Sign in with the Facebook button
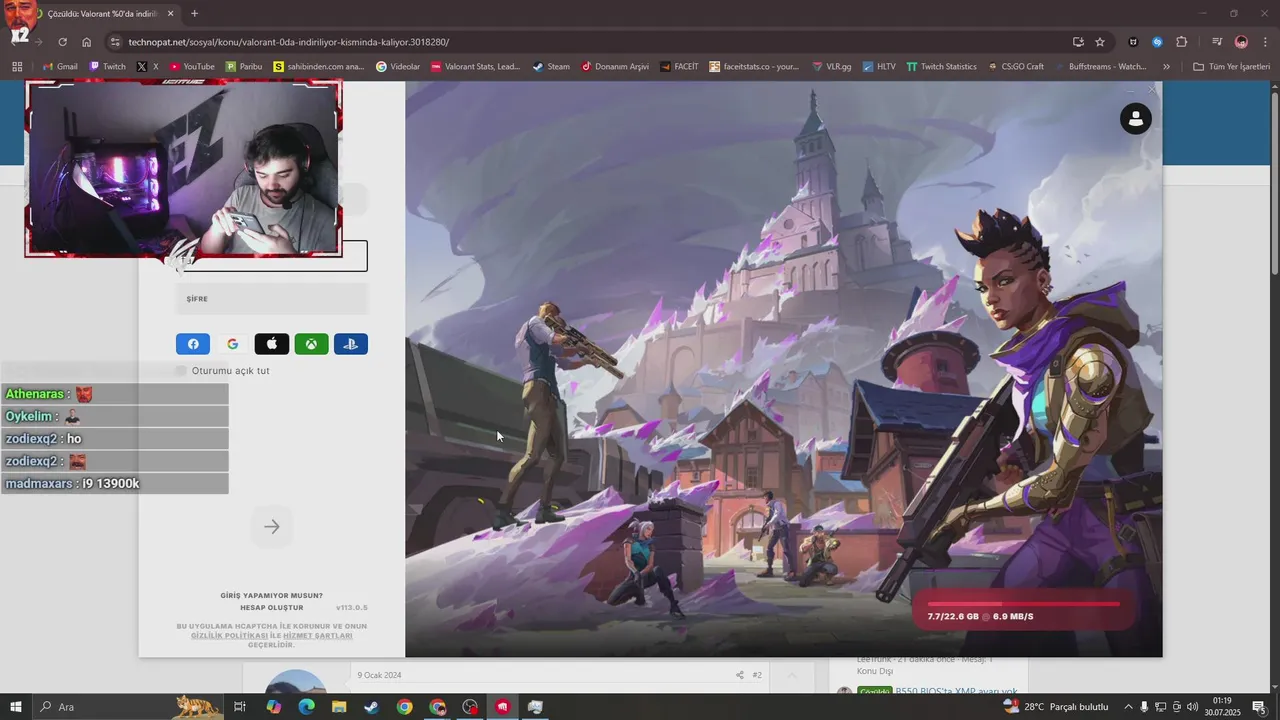Viewport: 1280px width, 720px height. click(x=193, y=344)
